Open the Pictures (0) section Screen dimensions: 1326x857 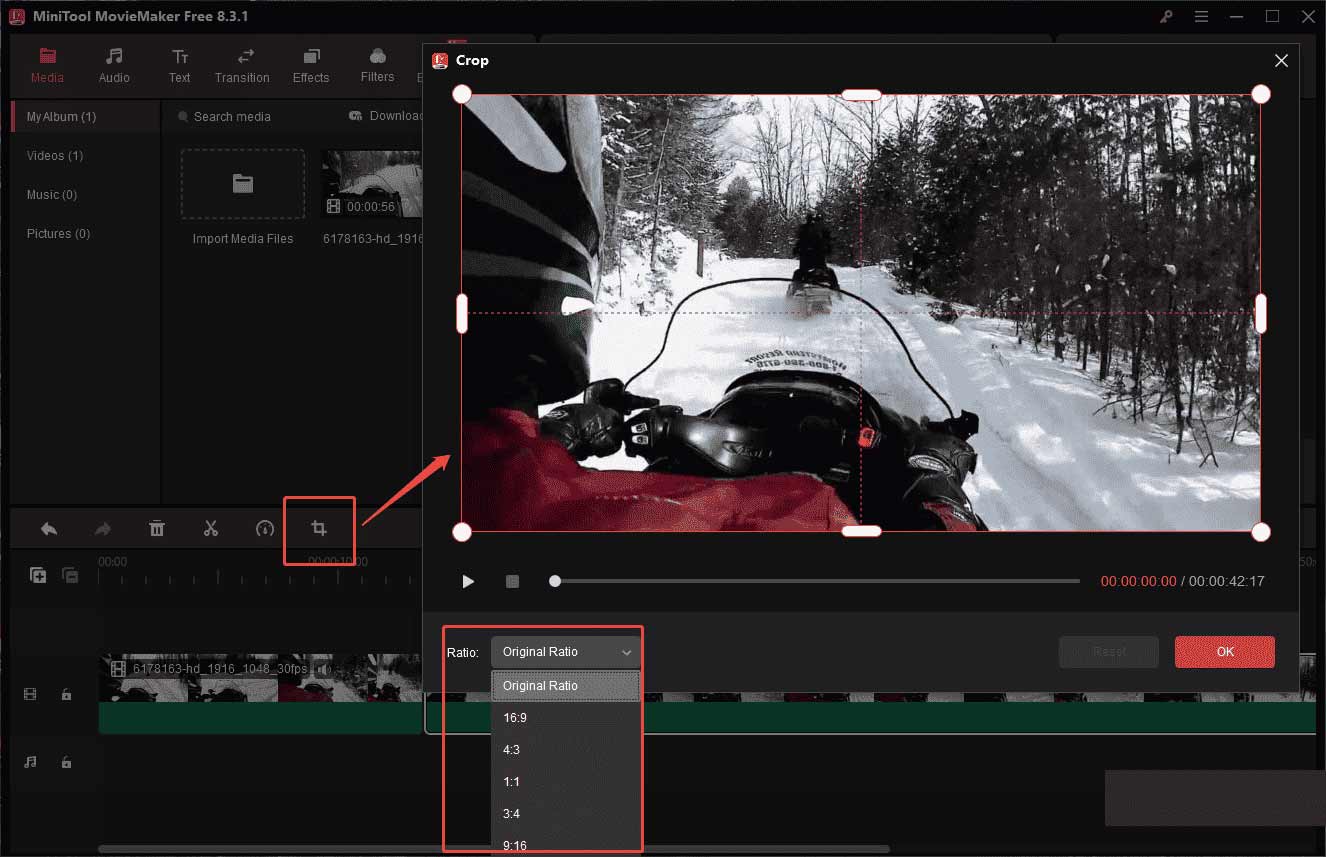pyautogui.click(x=58, y=233)
